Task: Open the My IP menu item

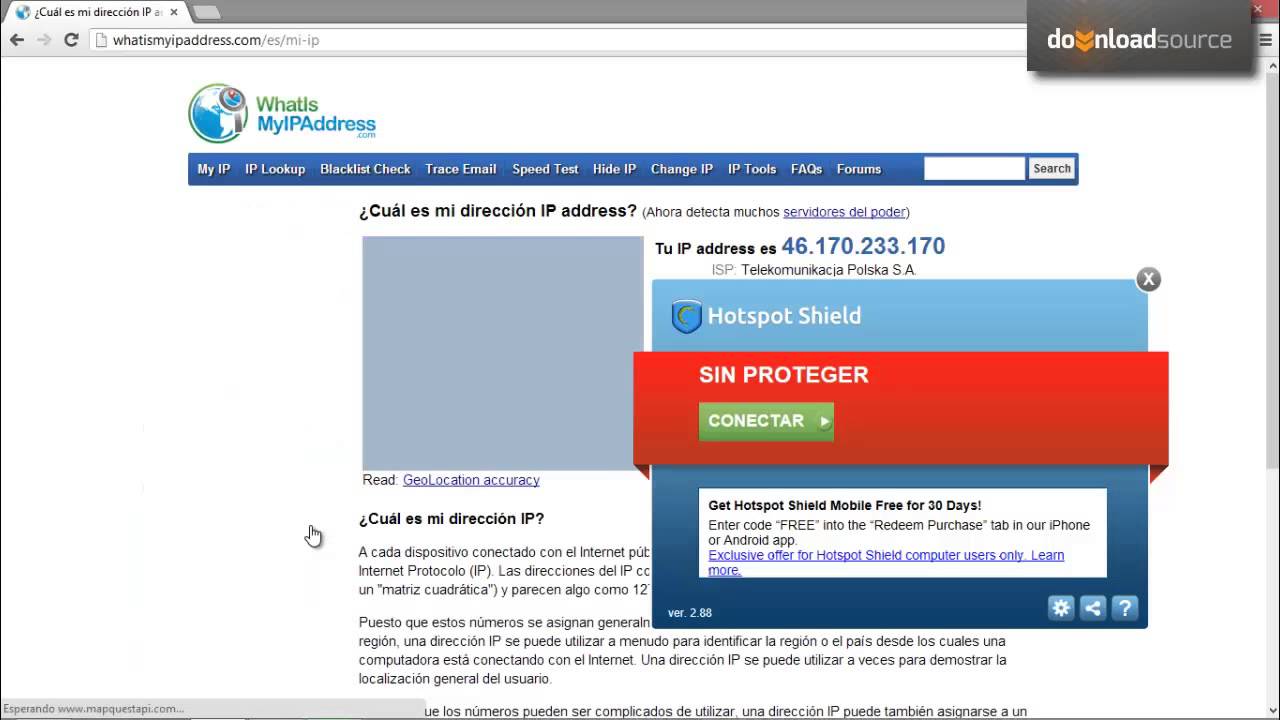Action: click(213, 169)
